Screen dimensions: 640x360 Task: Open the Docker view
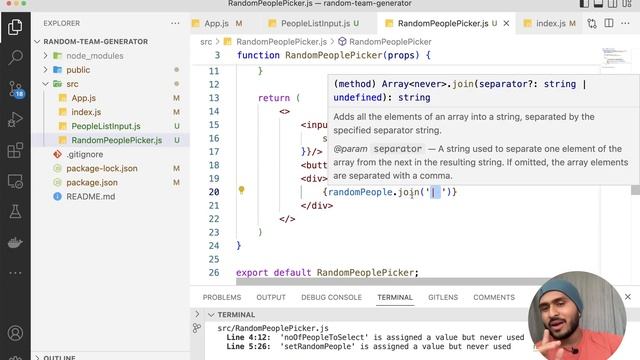[x=15, y=242]
